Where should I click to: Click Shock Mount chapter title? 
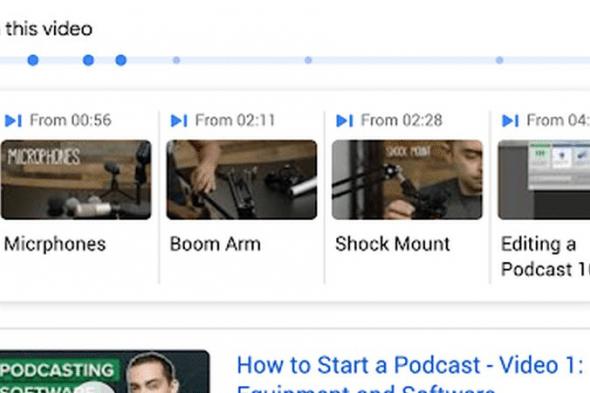tap(392, 244)
